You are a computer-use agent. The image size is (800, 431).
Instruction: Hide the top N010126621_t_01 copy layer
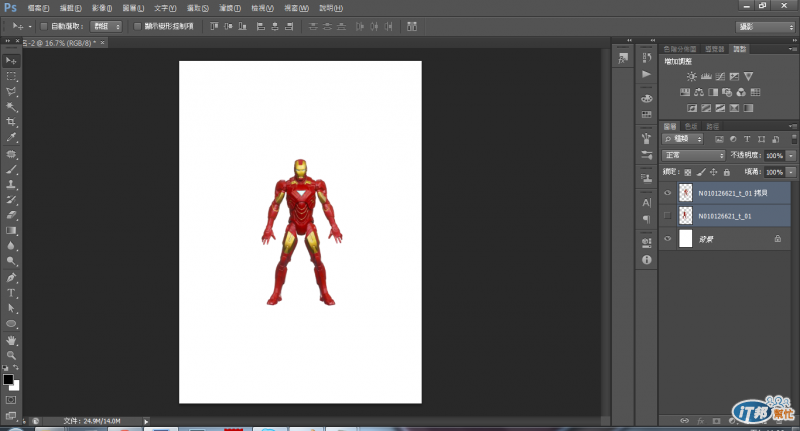[x=668, y=192]
